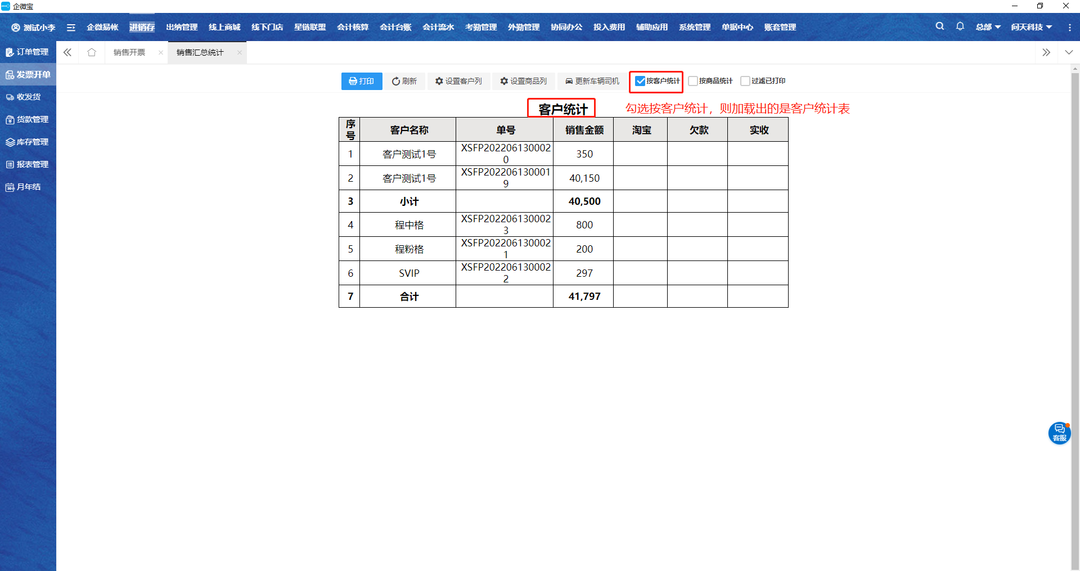Open the 问天科技 dropdown
1080x571 pixels.
click(x=1033, y=27)
